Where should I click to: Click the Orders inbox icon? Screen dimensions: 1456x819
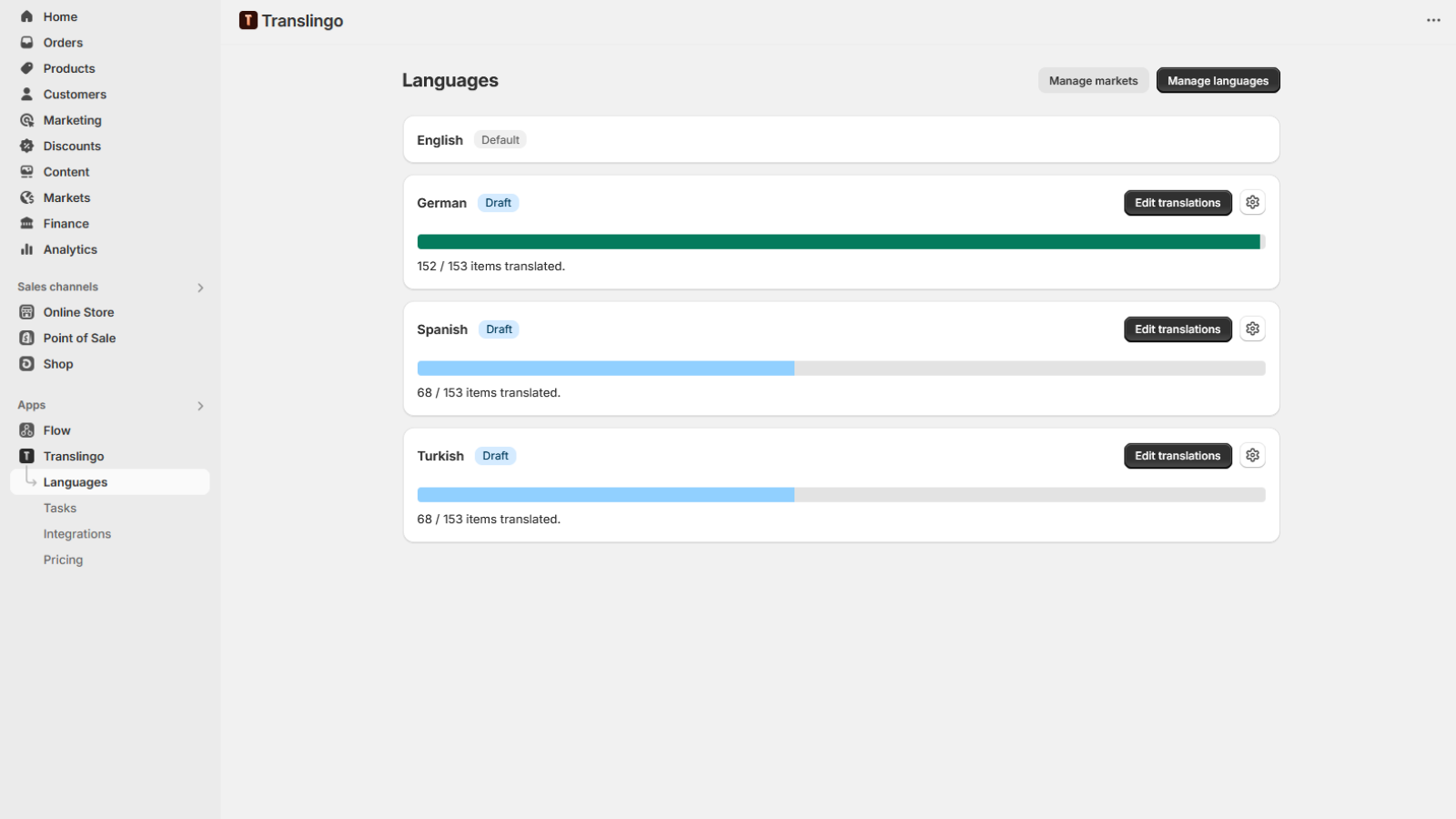27,43
